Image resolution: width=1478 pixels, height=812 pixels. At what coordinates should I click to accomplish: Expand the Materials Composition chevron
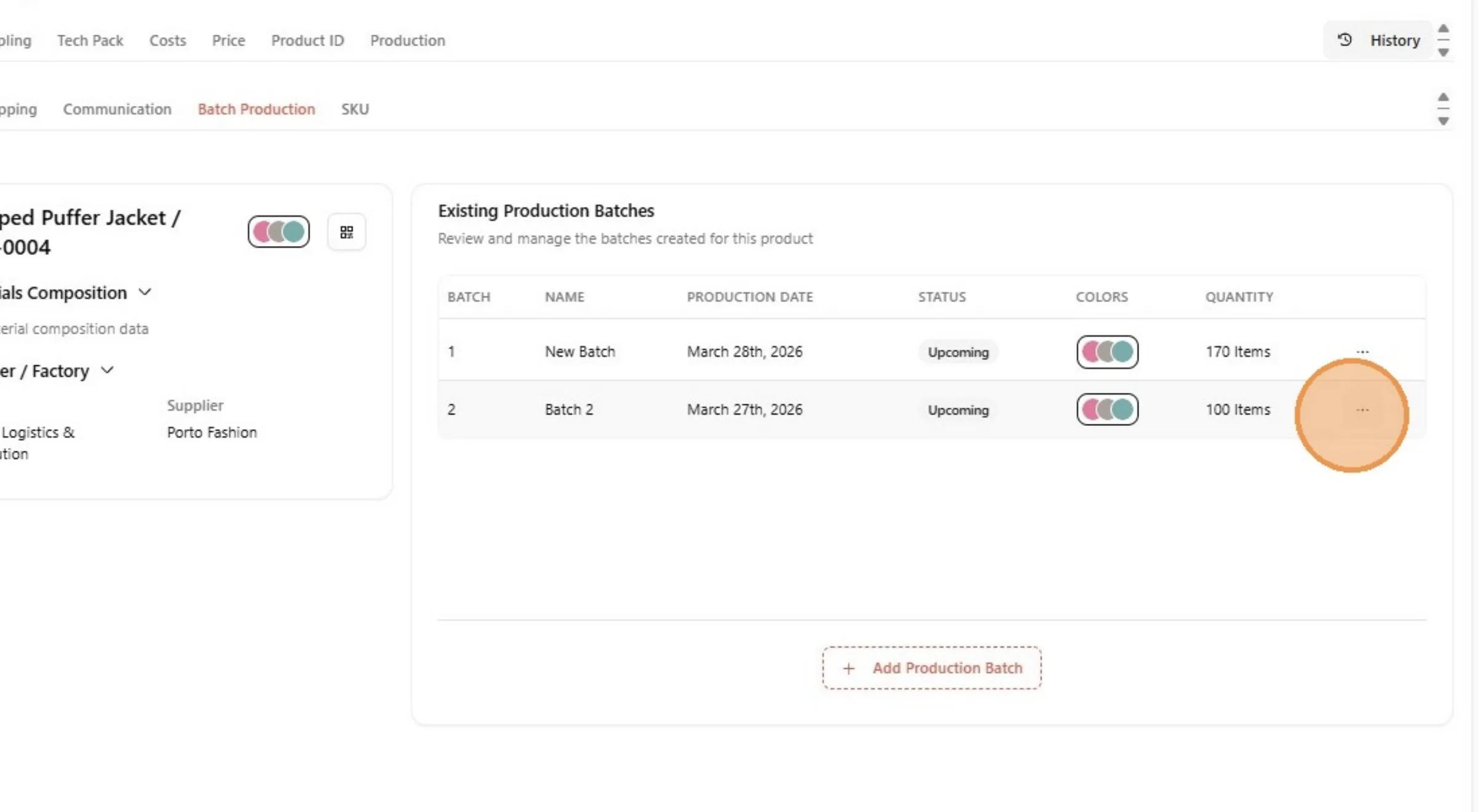click(145, 292)
